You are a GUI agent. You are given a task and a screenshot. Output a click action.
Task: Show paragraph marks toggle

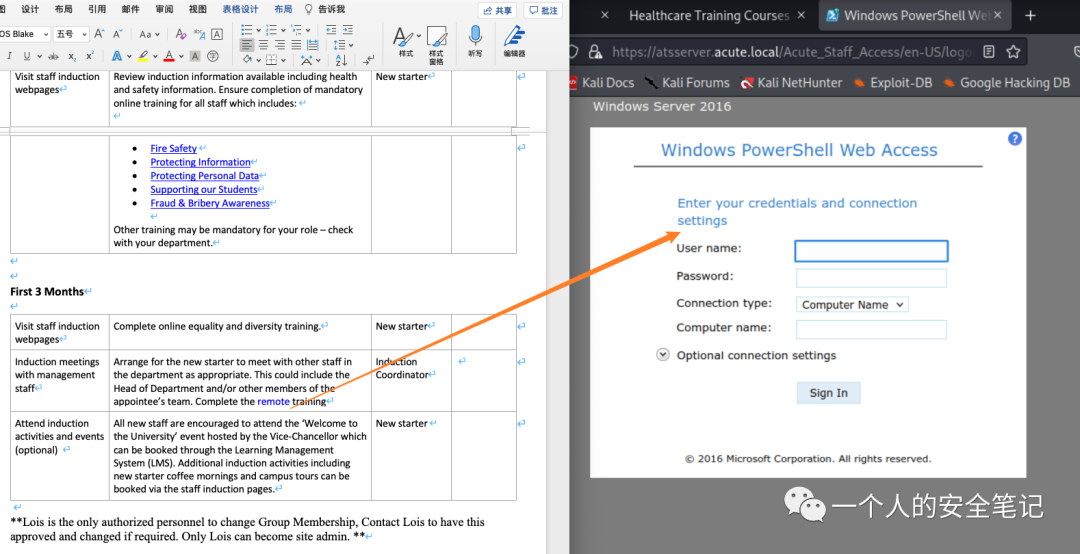368,61
